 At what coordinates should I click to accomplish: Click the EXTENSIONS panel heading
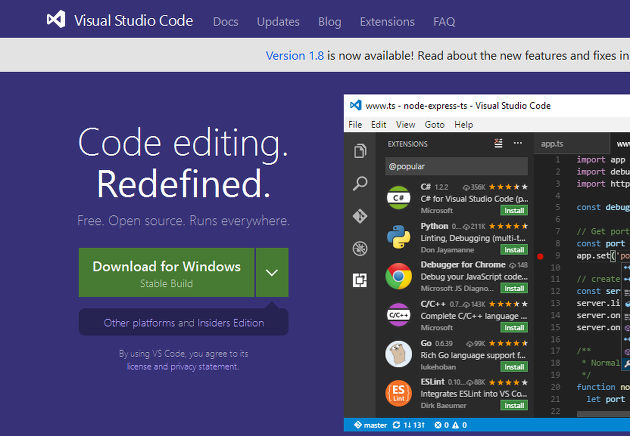click(x=407, y=144)
